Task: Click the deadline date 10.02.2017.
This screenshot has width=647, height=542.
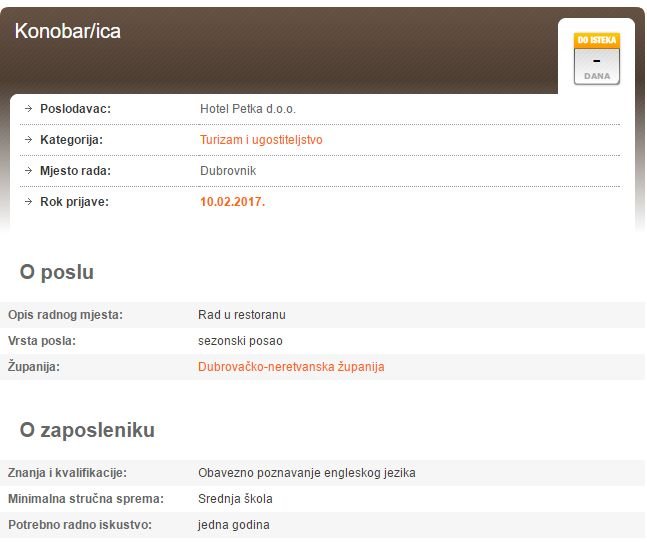Action: pos(232,202)
